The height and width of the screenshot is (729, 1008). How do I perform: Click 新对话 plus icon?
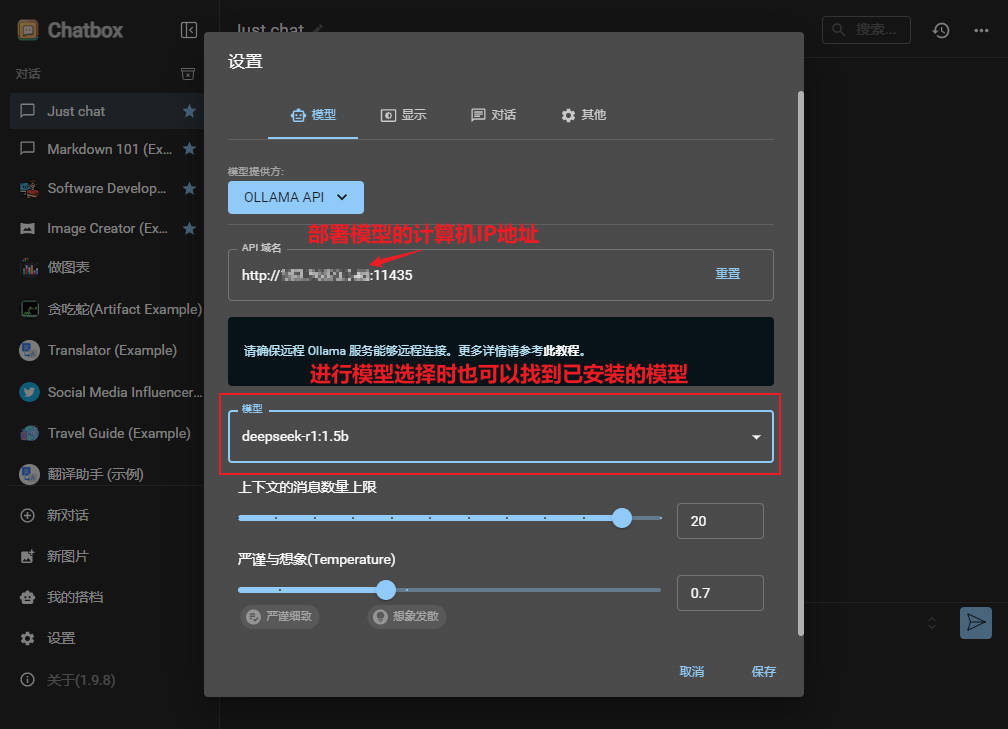(x=28, y=516)
